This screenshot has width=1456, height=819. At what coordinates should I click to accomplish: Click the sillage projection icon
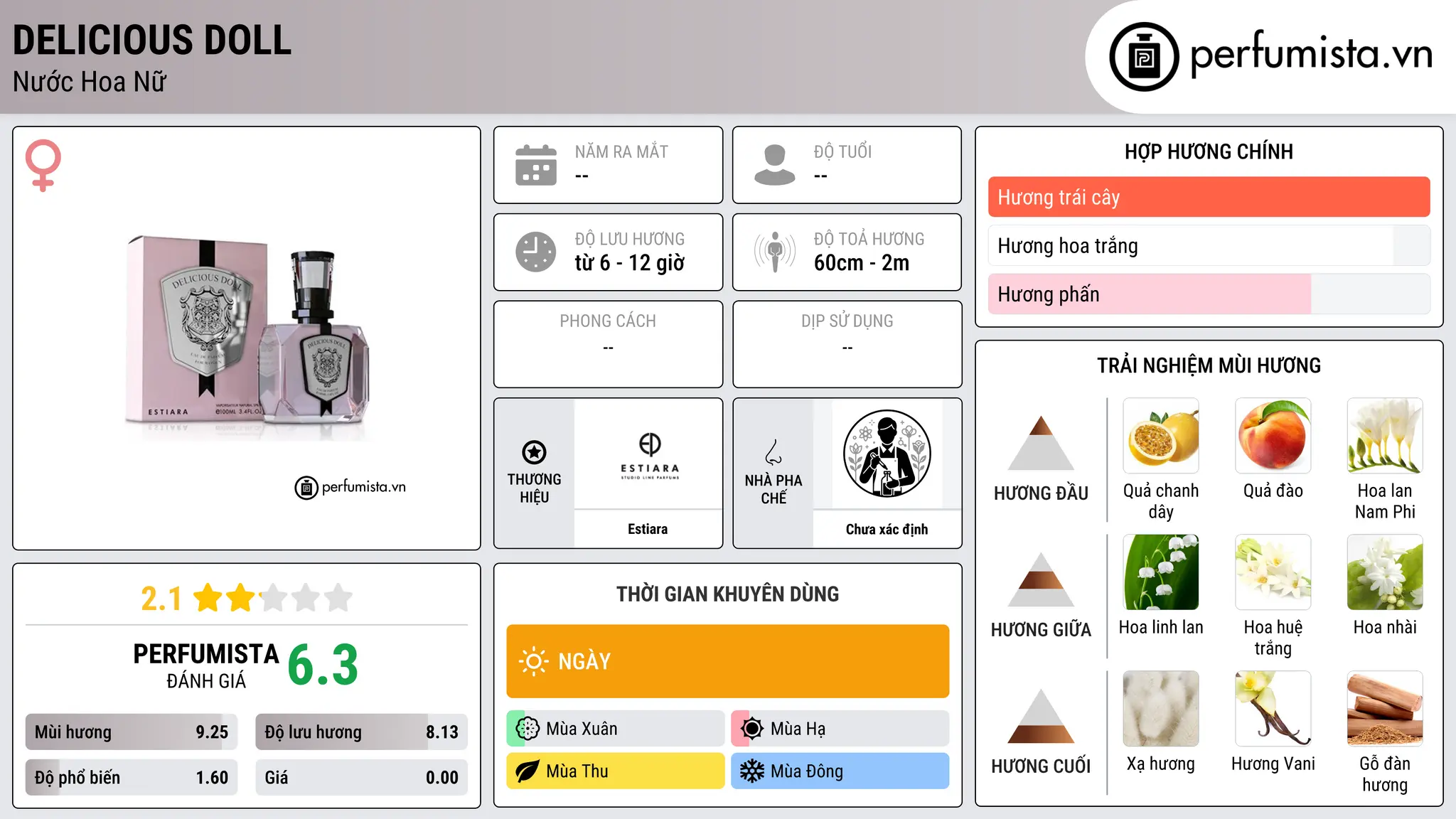click(774, 252)
